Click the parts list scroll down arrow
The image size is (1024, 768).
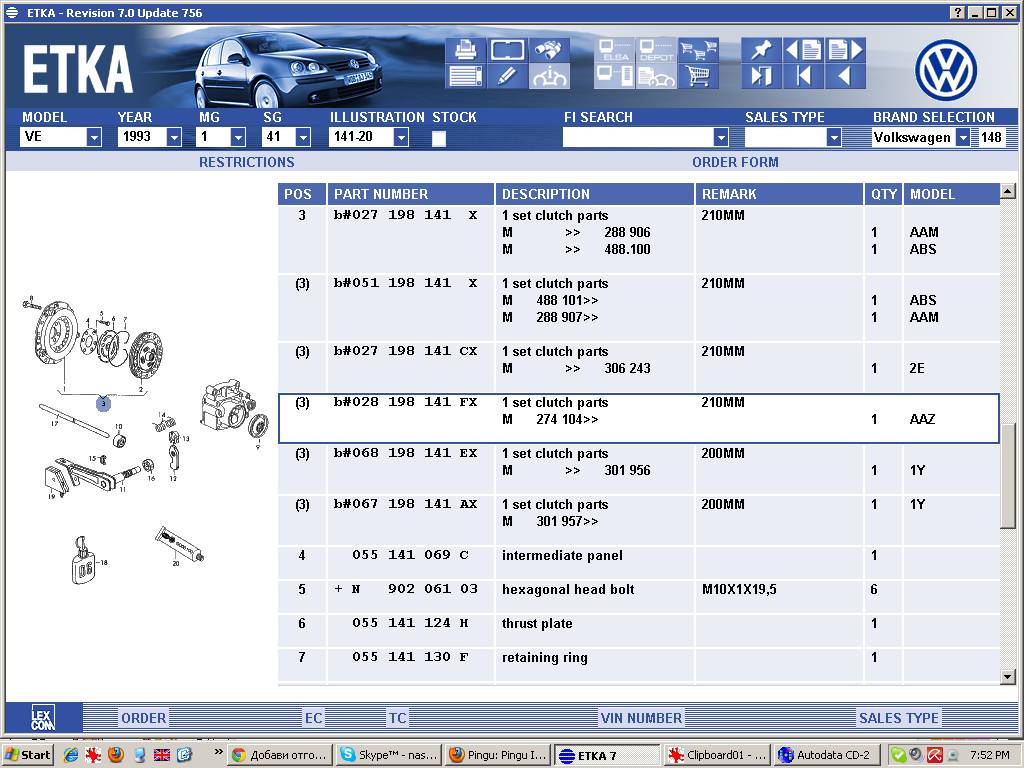(x=1007, y=677)
